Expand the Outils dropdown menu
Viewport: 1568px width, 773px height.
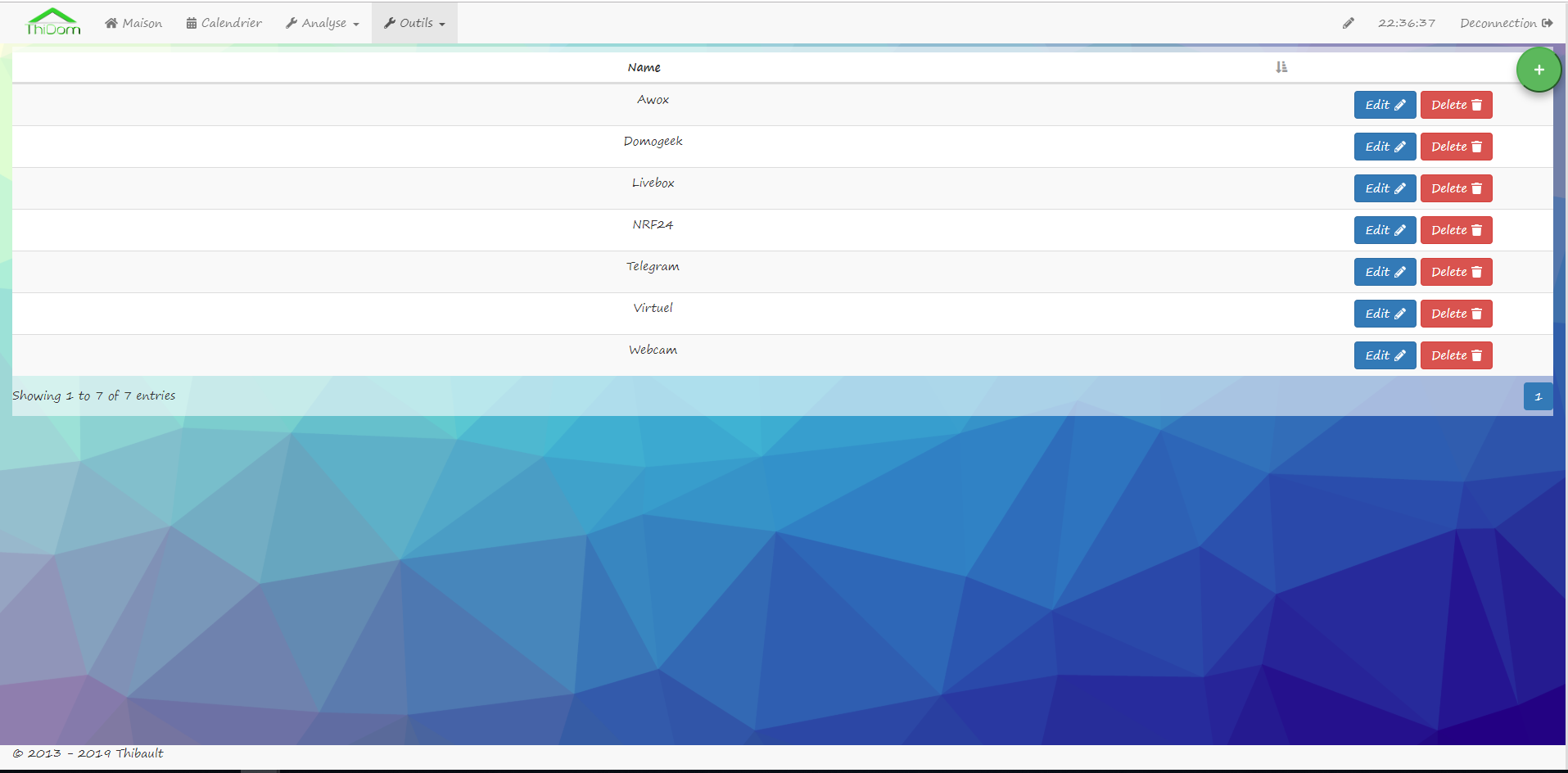point(414,23)
